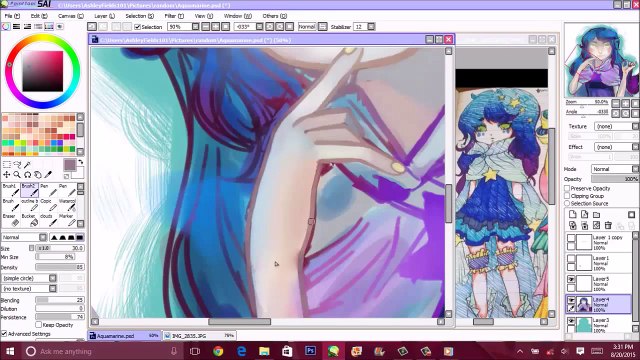The height and width of the screenshot is (360, 640).
Task: Click the foreground color swatch
Action: coord(70,165)
